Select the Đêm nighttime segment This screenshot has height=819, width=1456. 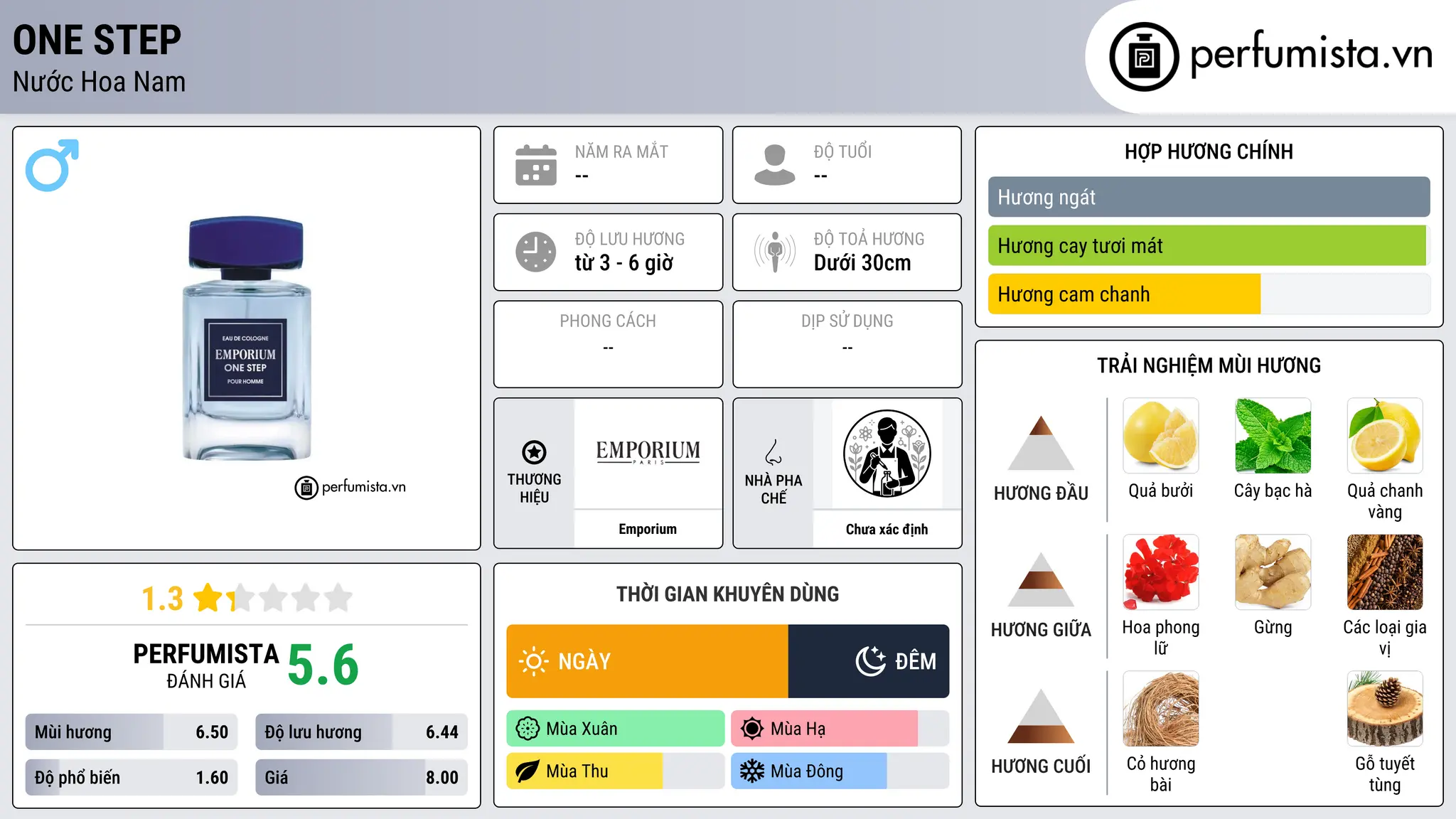(x=869, y=661)
